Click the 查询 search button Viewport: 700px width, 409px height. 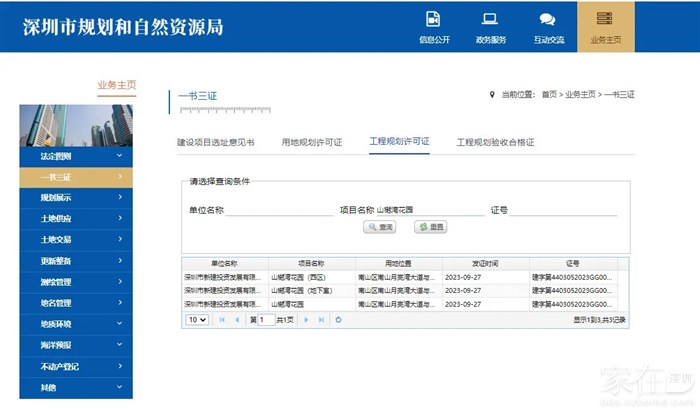click(380, 228)
